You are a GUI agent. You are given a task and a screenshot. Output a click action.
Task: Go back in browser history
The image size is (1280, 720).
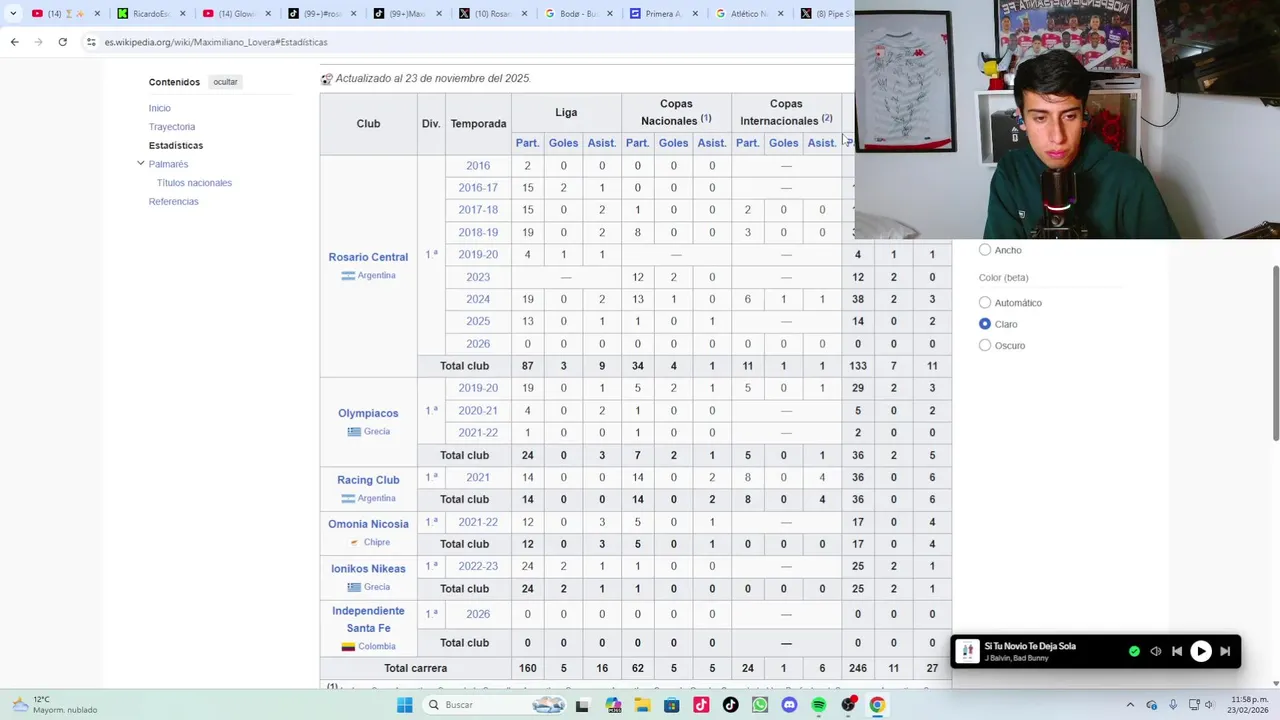[x=14, y=42]
